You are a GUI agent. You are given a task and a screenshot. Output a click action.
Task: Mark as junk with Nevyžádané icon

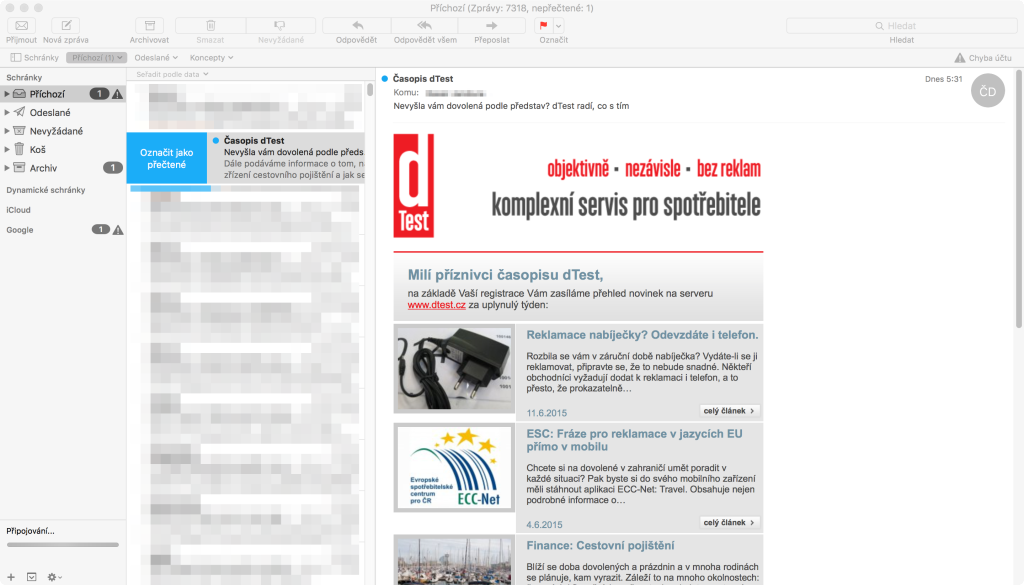(x=280, y=25)
